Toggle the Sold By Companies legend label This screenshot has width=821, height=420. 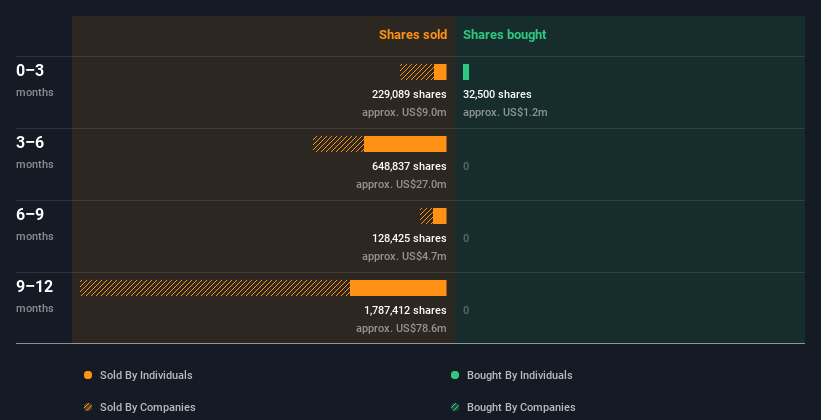pos(147,407)
